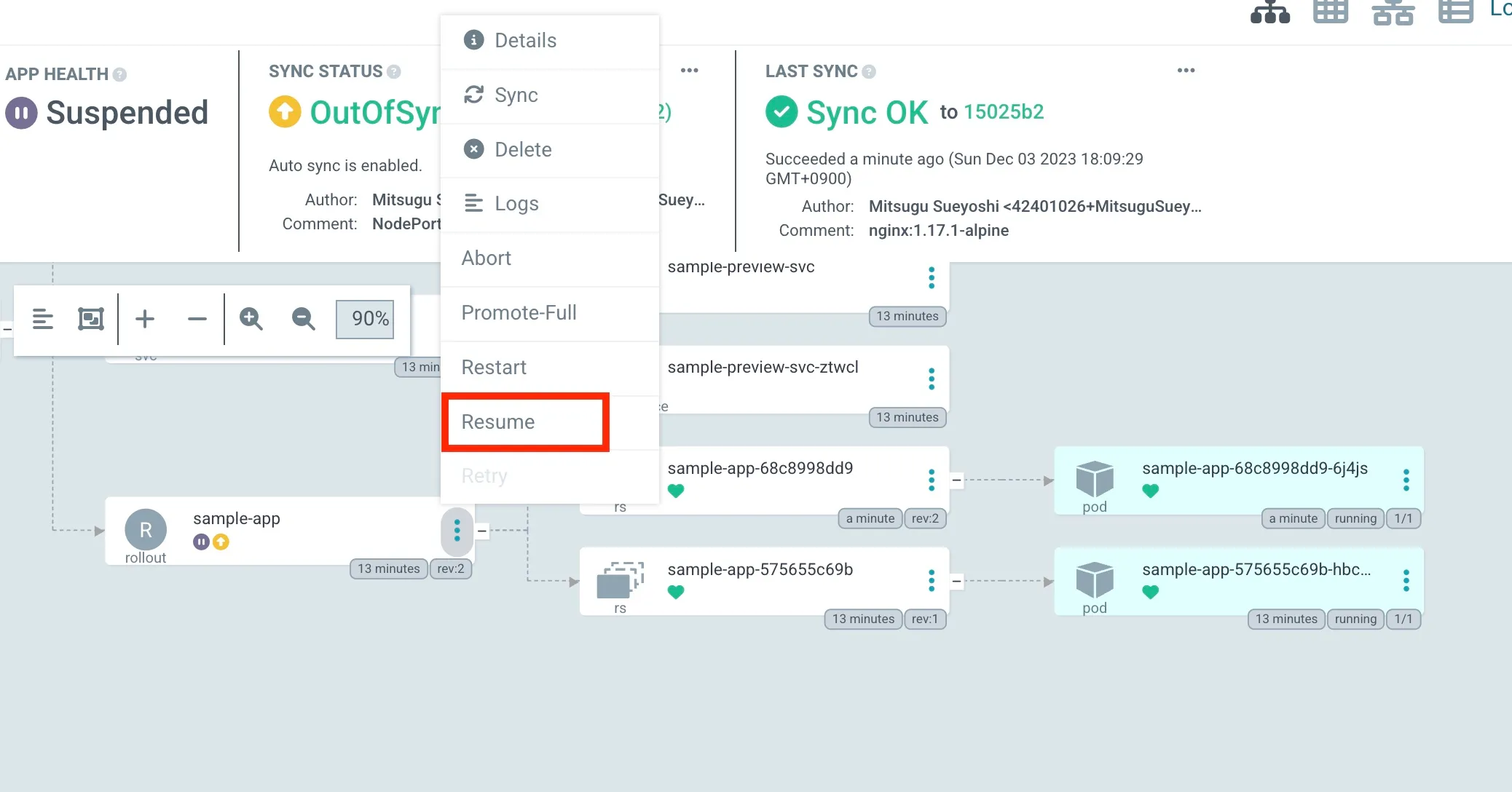Image resolution: width=1512 pixels, height=792 pixels.
Task: Choose Promote-Full in the context menu
Action: coord(519,313)
